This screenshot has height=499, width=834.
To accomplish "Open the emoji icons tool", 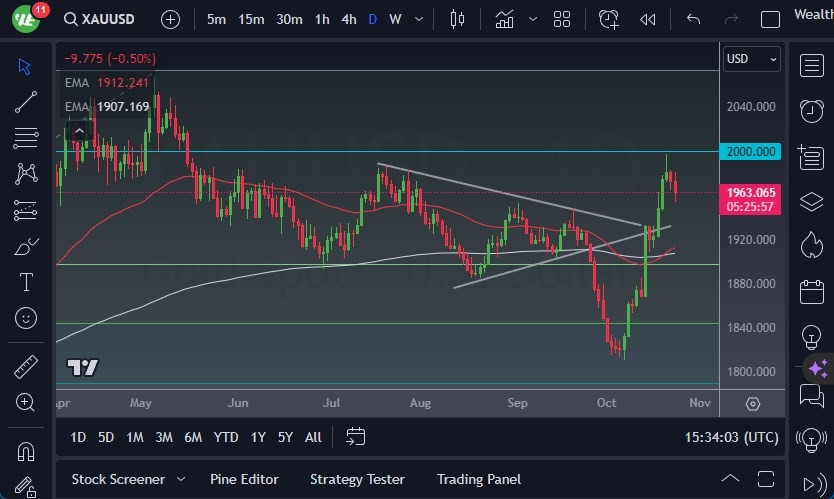I will (x=25, y=318).
